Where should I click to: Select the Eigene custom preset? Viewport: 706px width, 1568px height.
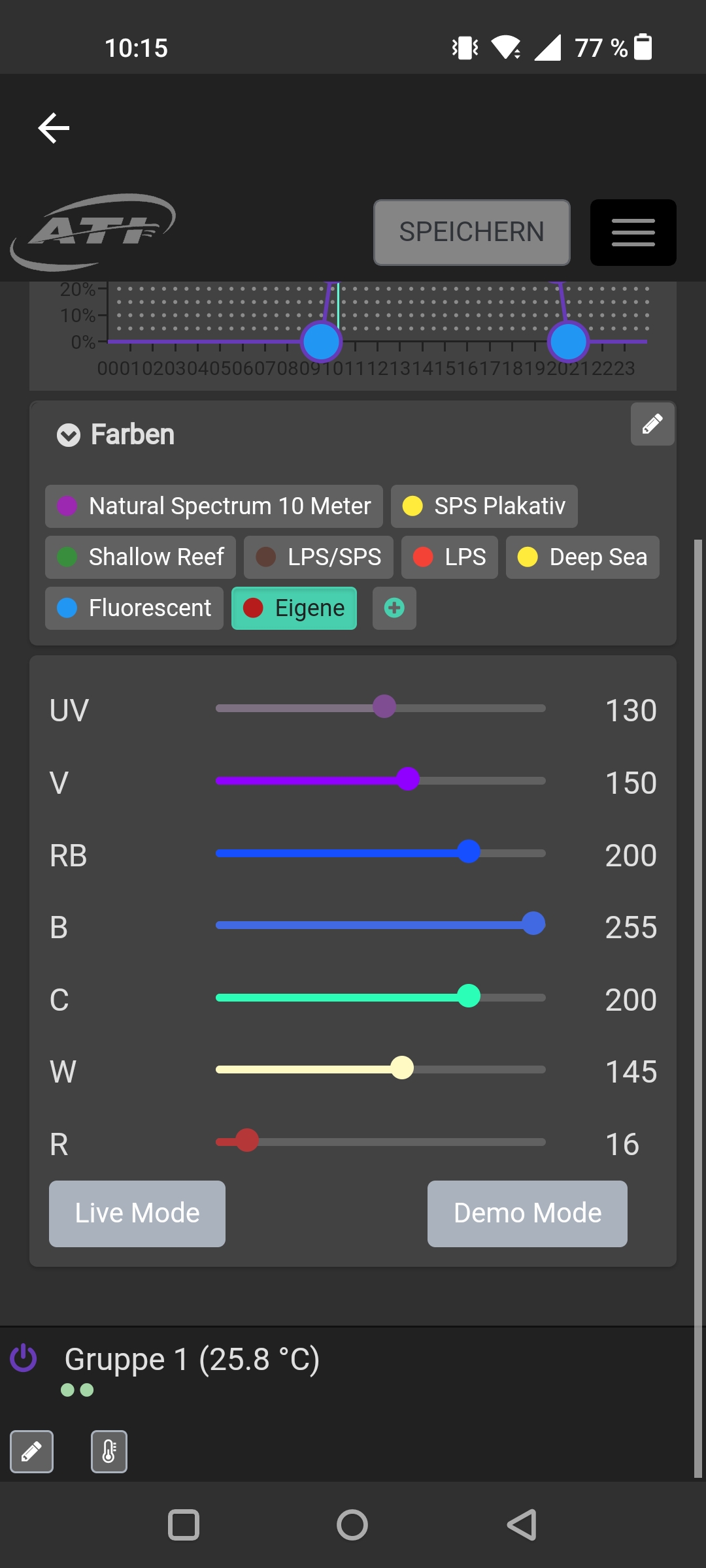pos(294,608)
